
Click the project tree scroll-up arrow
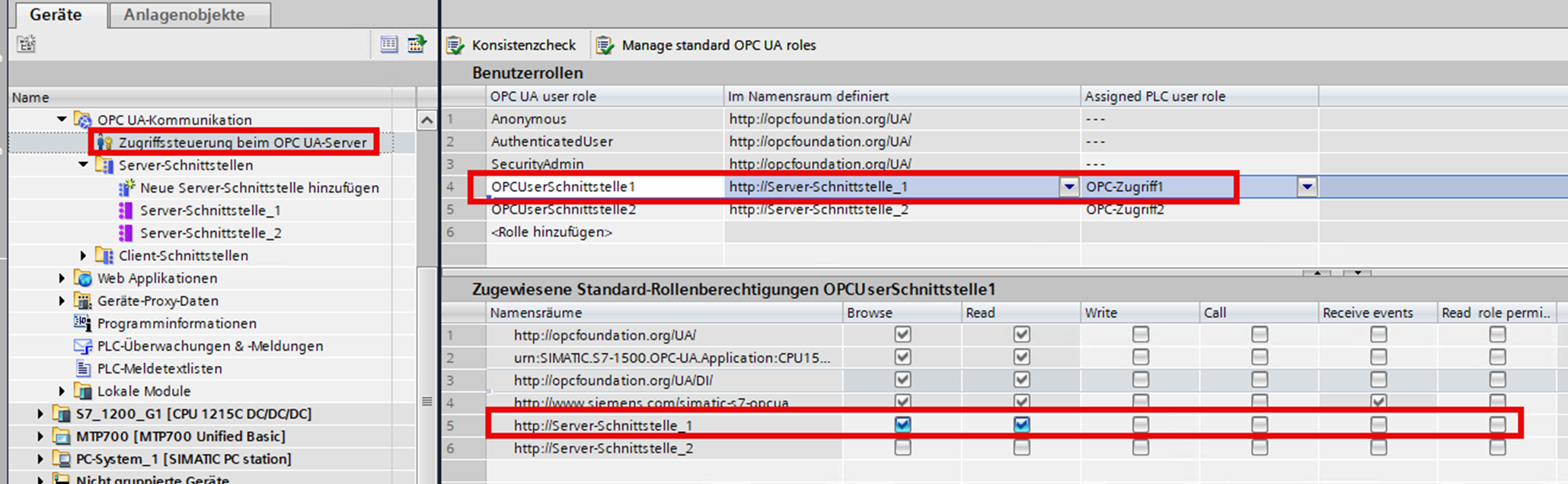click(426, 120)
